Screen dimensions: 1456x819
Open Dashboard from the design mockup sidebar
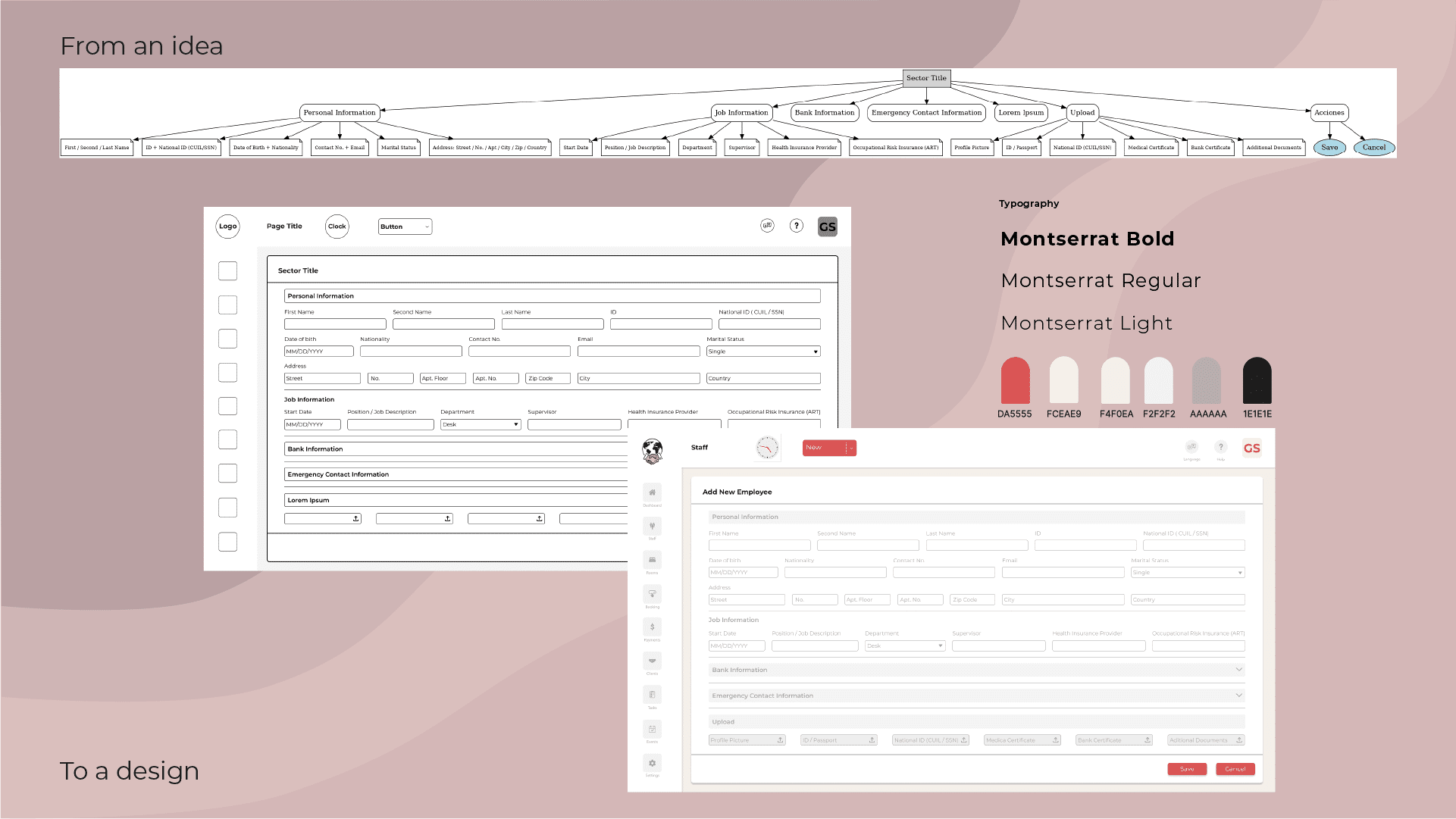(652, 492)
